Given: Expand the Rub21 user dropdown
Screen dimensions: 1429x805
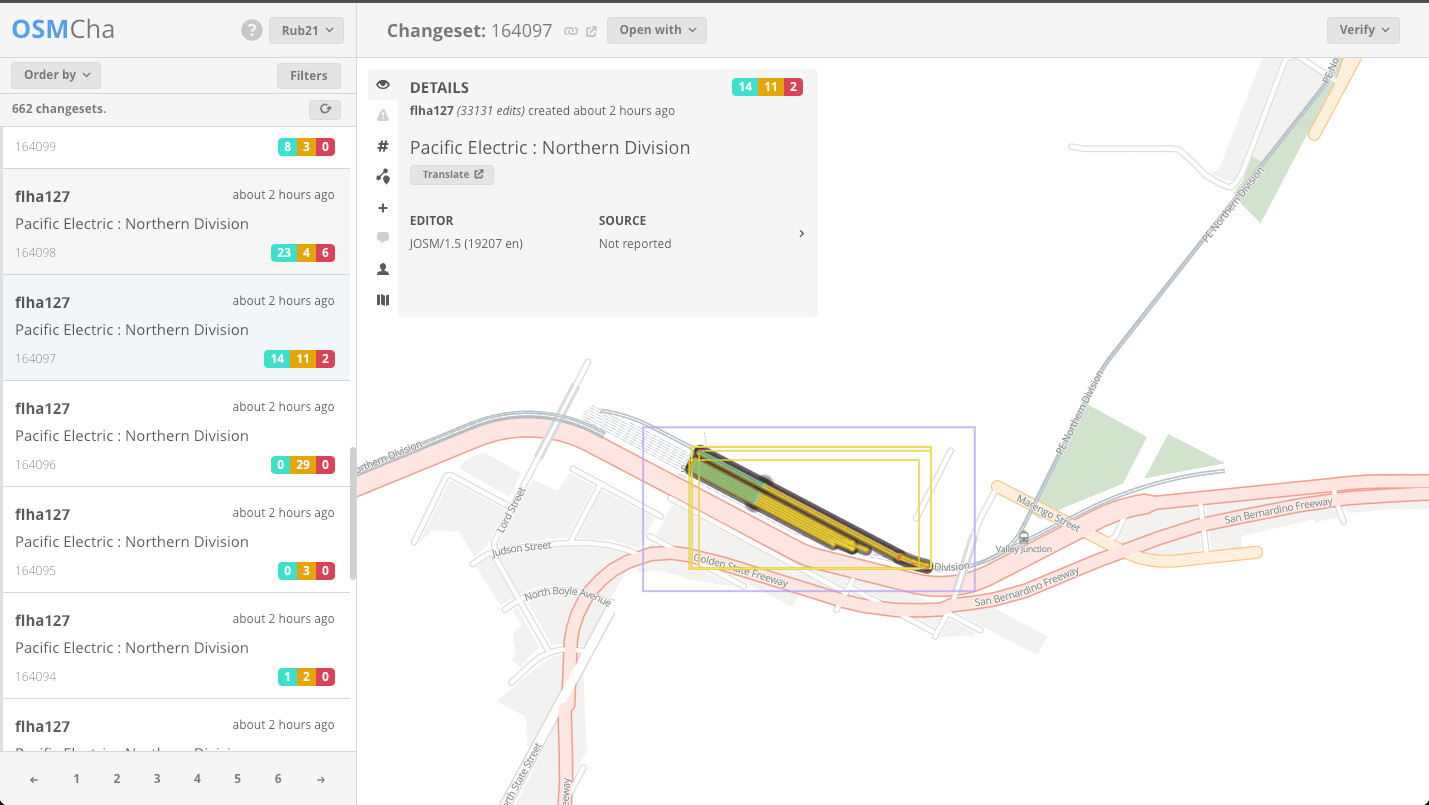Looking at the screenshot, I should tap(306, 31).
